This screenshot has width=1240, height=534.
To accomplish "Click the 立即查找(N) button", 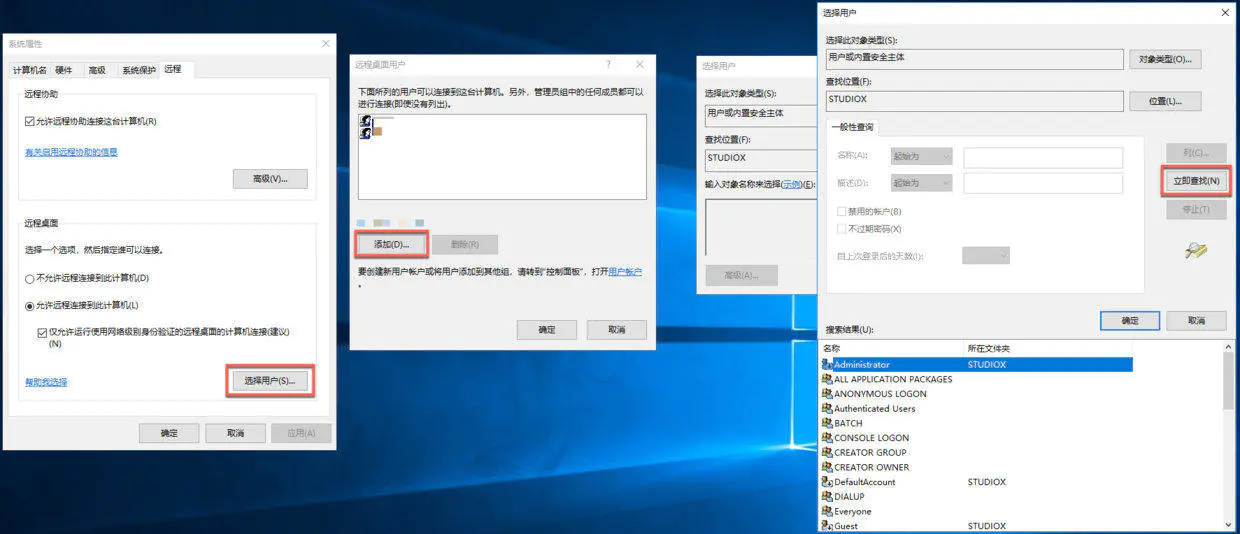I will pos(1195,181).
